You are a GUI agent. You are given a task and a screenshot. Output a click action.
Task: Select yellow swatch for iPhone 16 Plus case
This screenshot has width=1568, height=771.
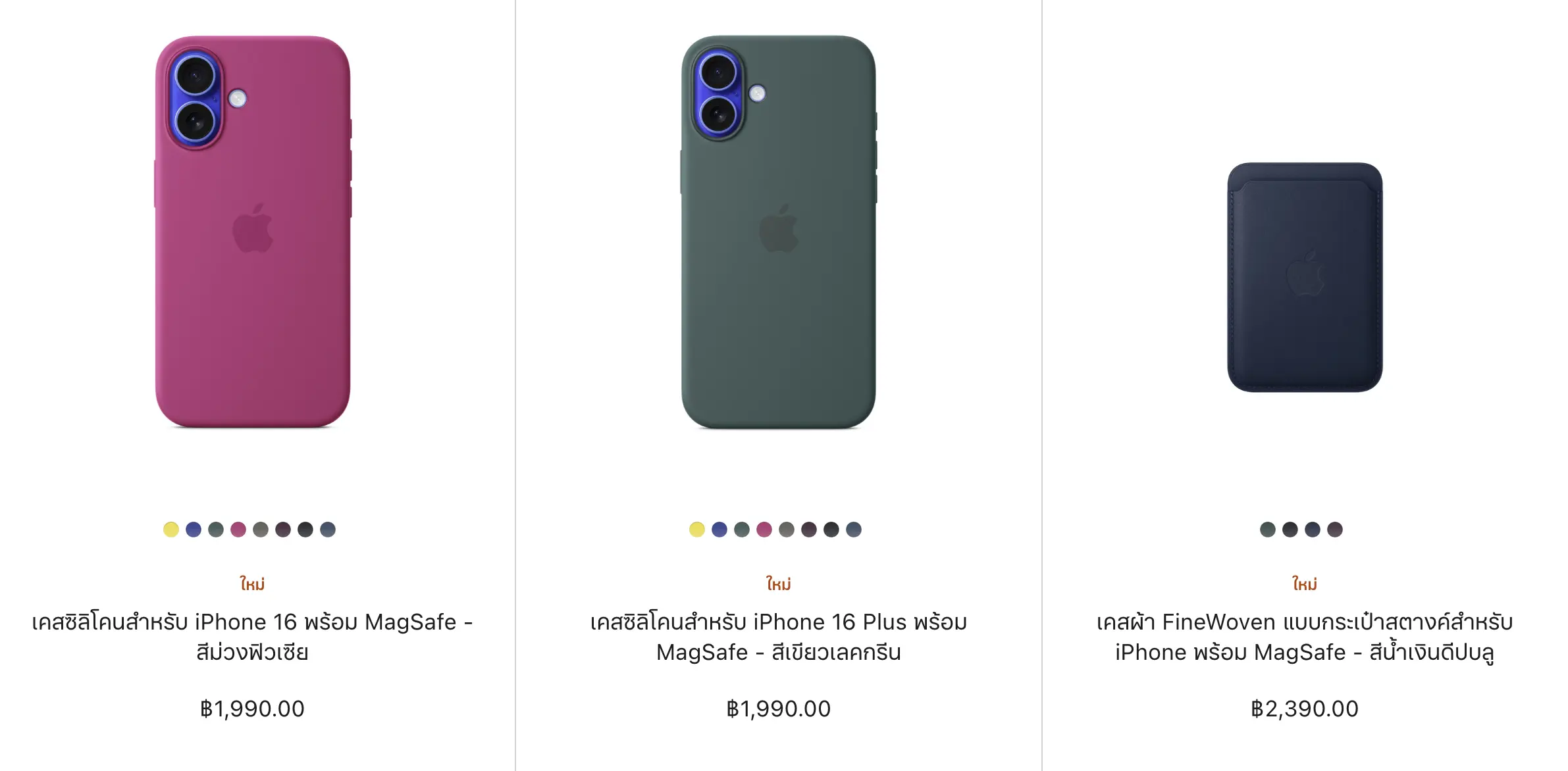pos(697,530)
